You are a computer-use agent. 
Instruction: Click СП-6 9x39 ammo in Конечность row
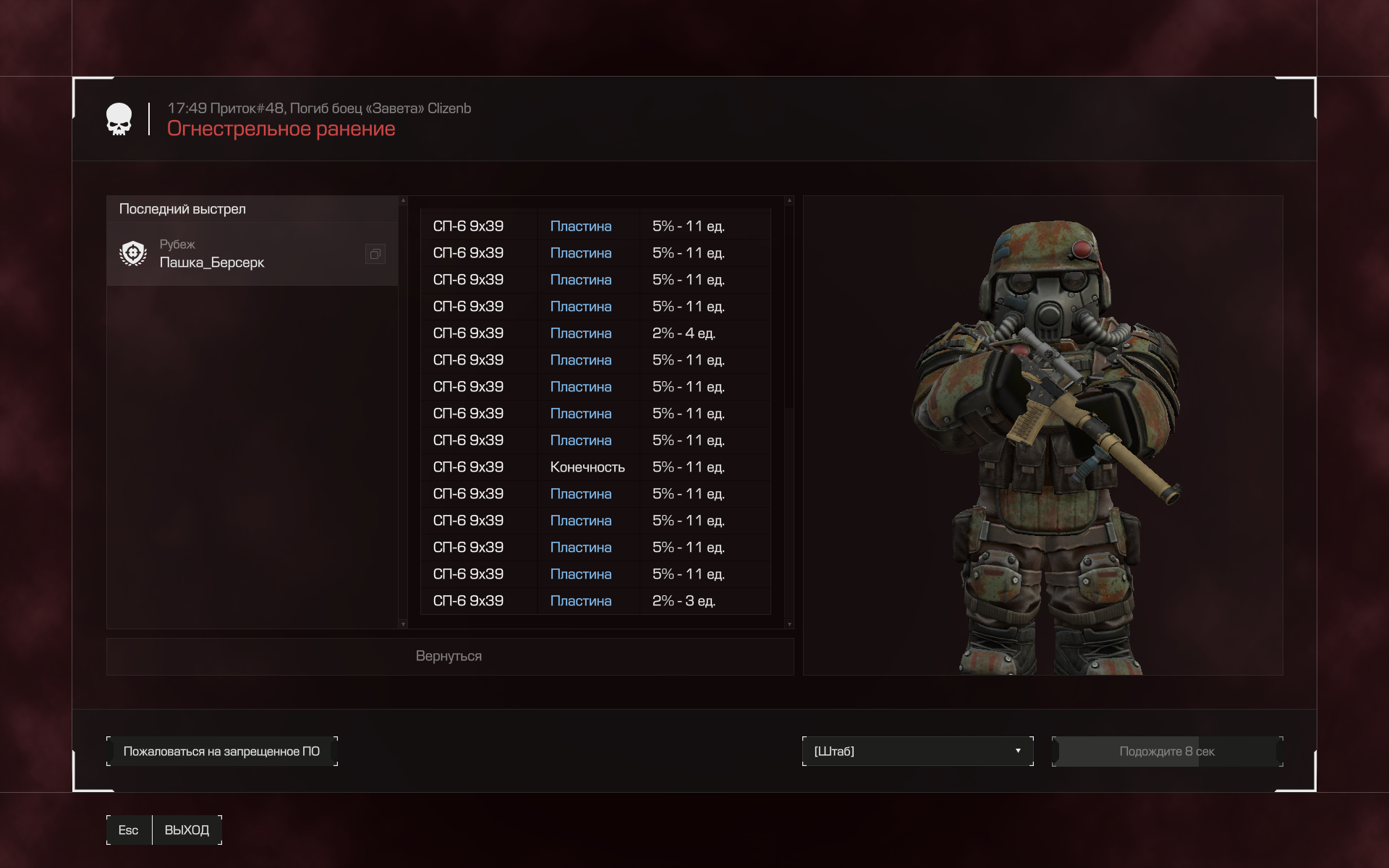pos(468,467)
